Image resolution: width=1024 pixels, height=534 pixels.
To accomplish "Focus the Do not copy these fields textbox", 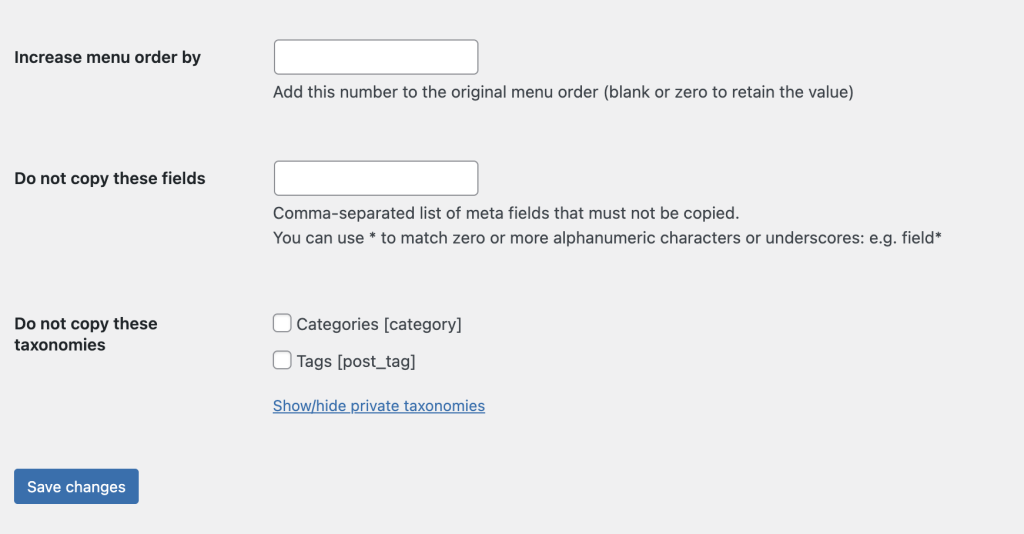I will 376,178.
